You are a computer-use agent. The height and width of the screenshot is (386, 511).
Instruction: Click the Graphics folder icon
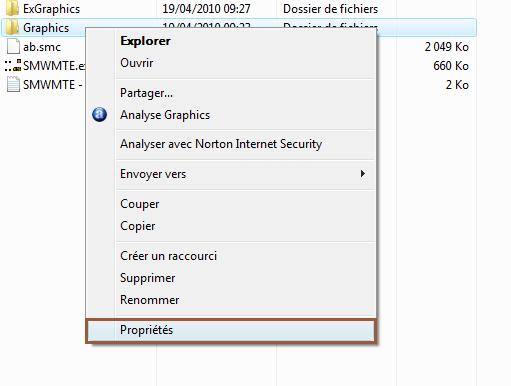(13, 28)
